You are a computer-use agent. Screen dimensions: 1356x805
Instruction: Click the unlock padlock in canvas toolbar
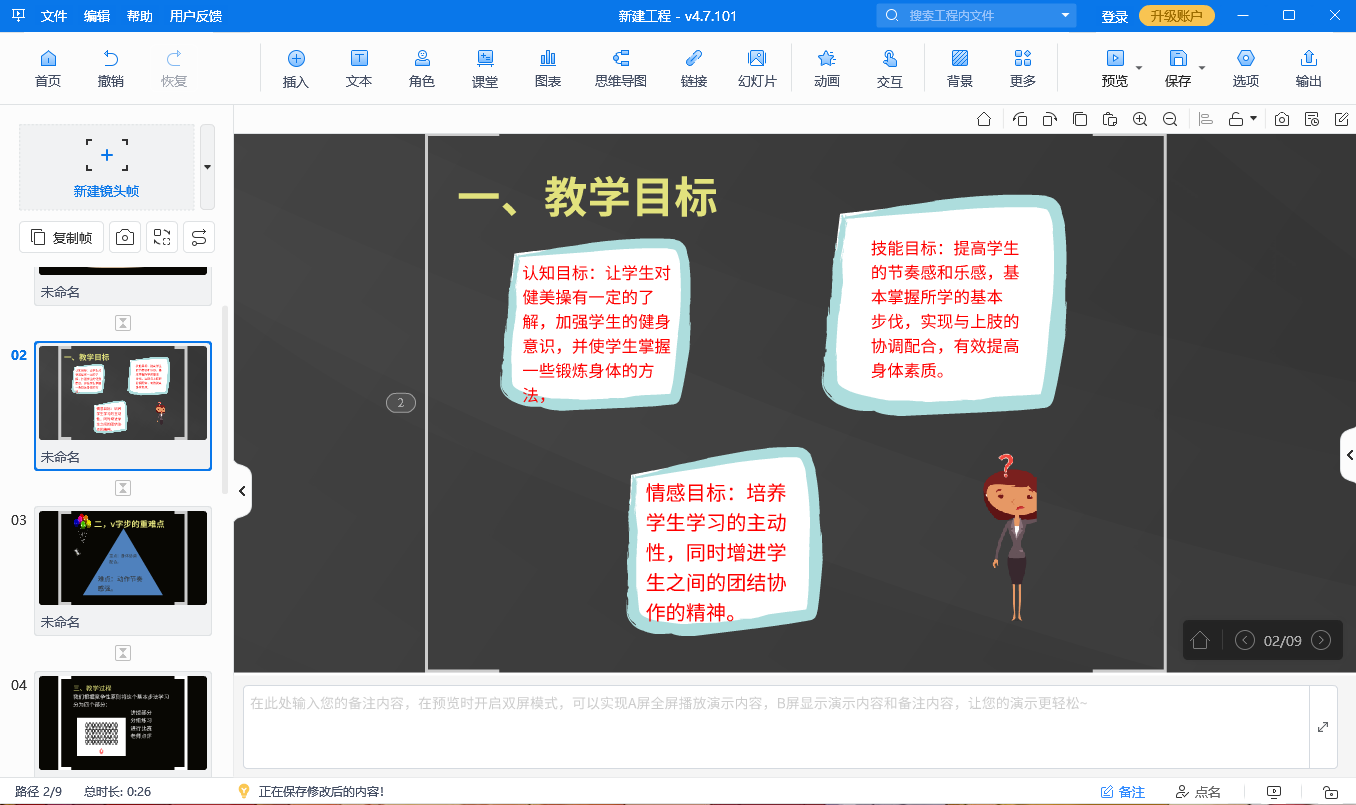(1236, 119)
